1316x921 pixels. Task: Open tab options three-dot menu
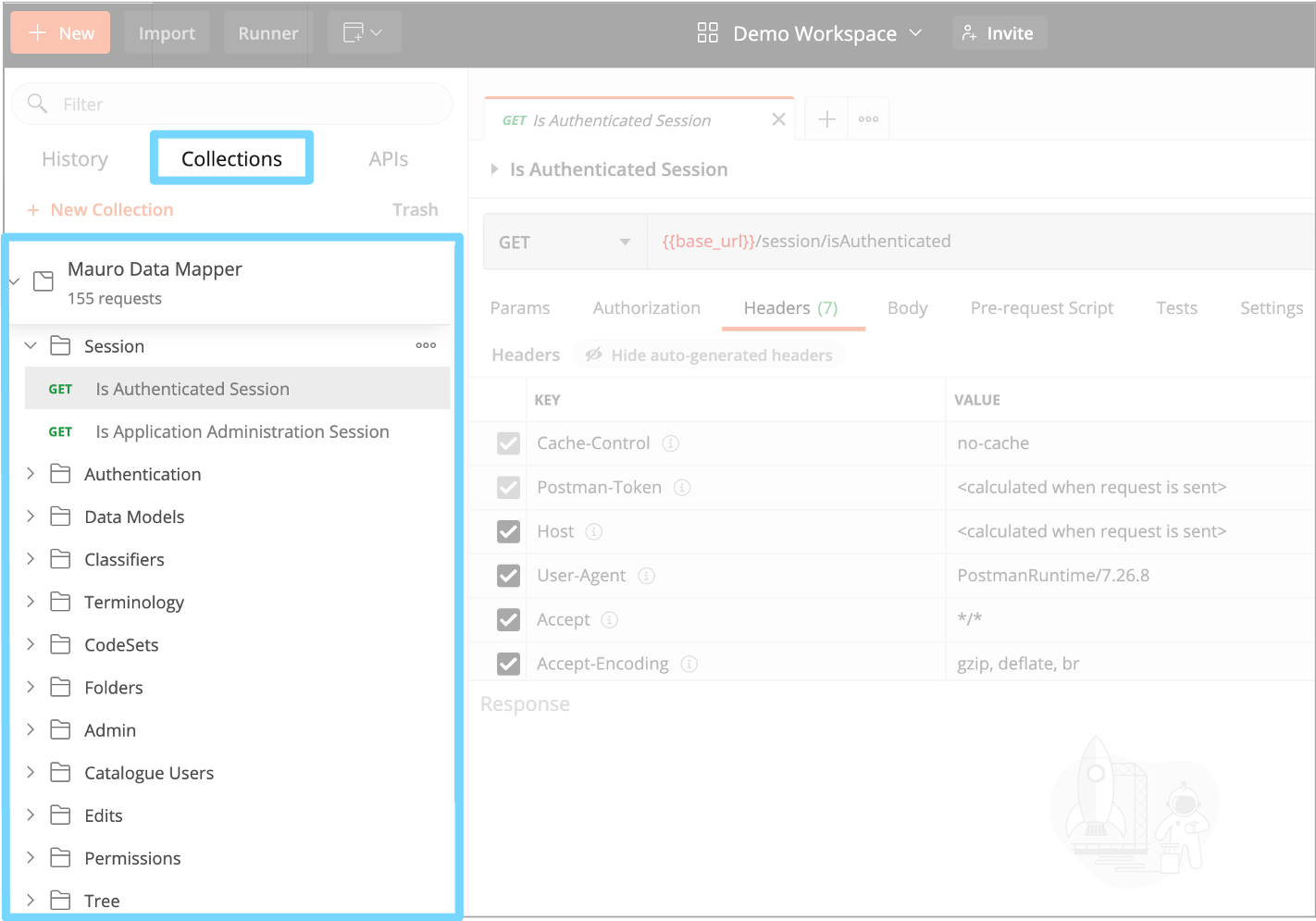tap(868, 119)
